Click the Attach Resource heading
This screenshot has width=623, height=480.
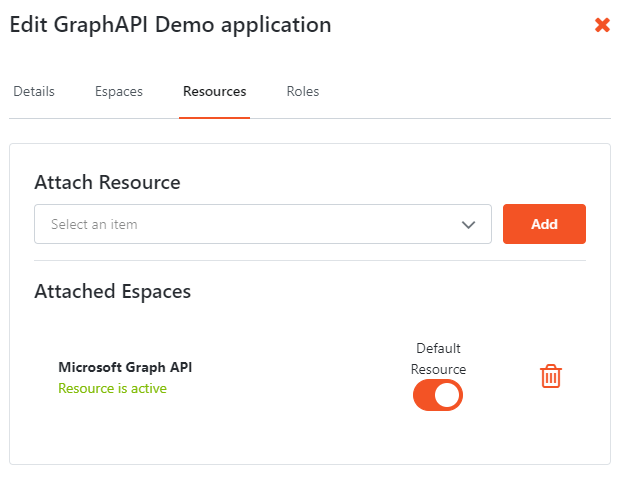coord(107,182)
